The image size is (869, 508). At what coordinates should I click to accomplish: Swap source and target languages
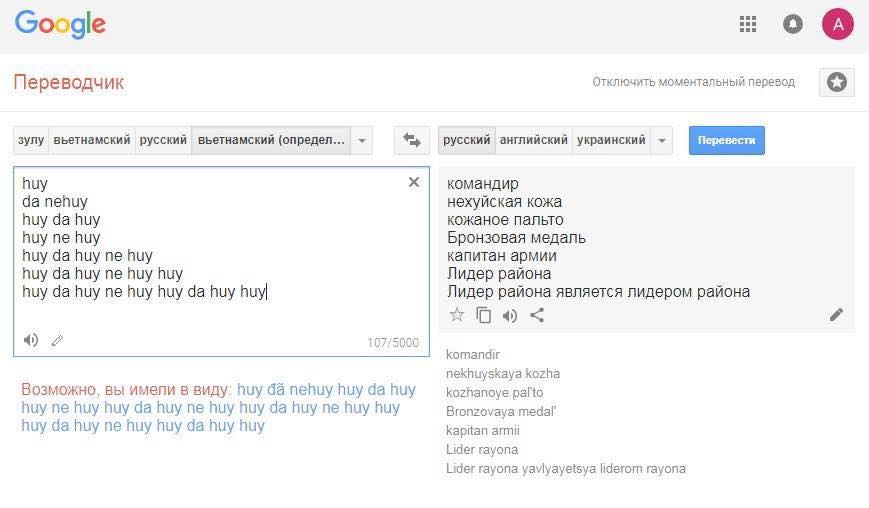[411, 140]
